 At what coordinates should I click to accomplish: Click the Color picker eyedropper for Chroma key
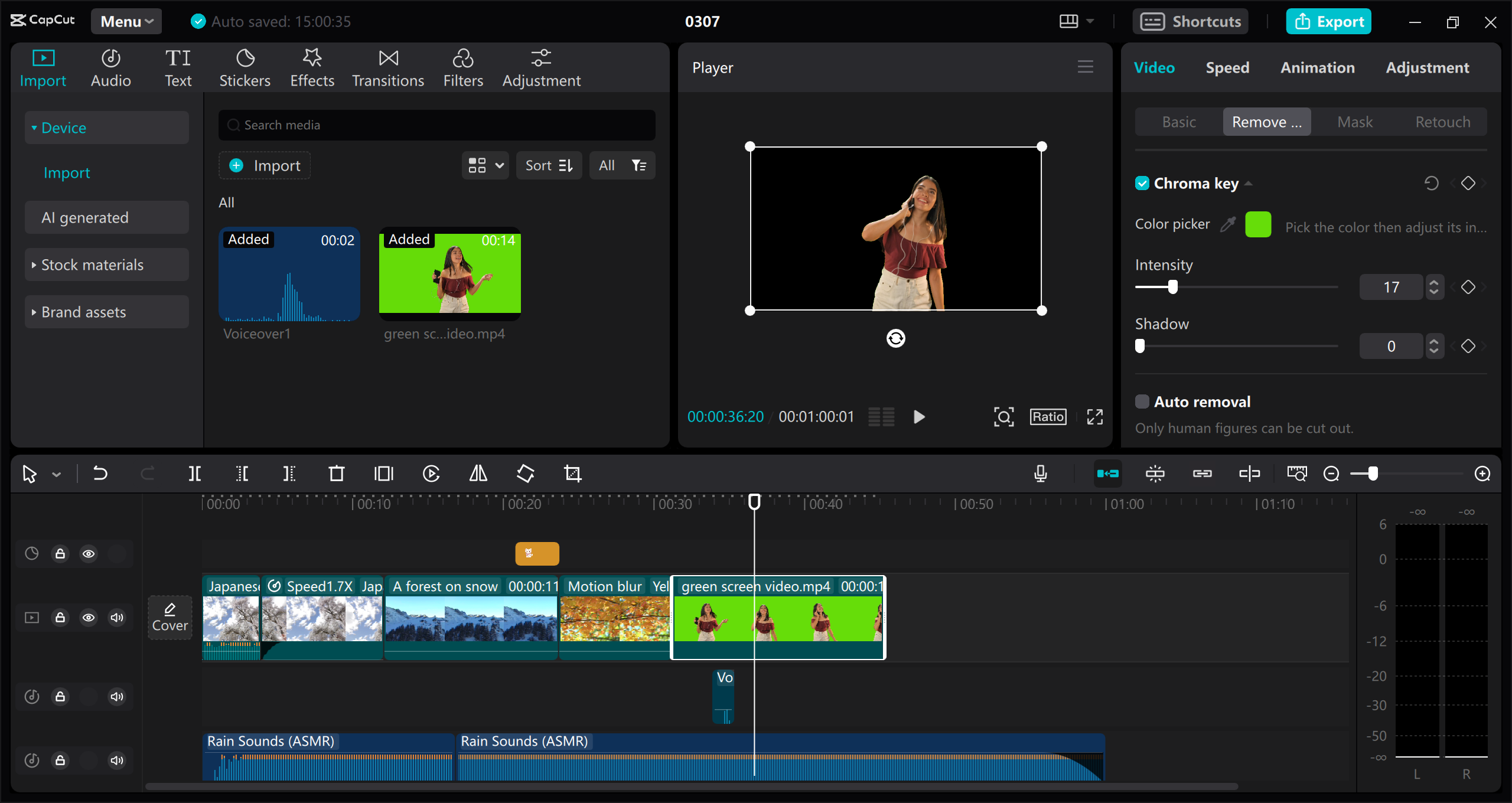1228,224
